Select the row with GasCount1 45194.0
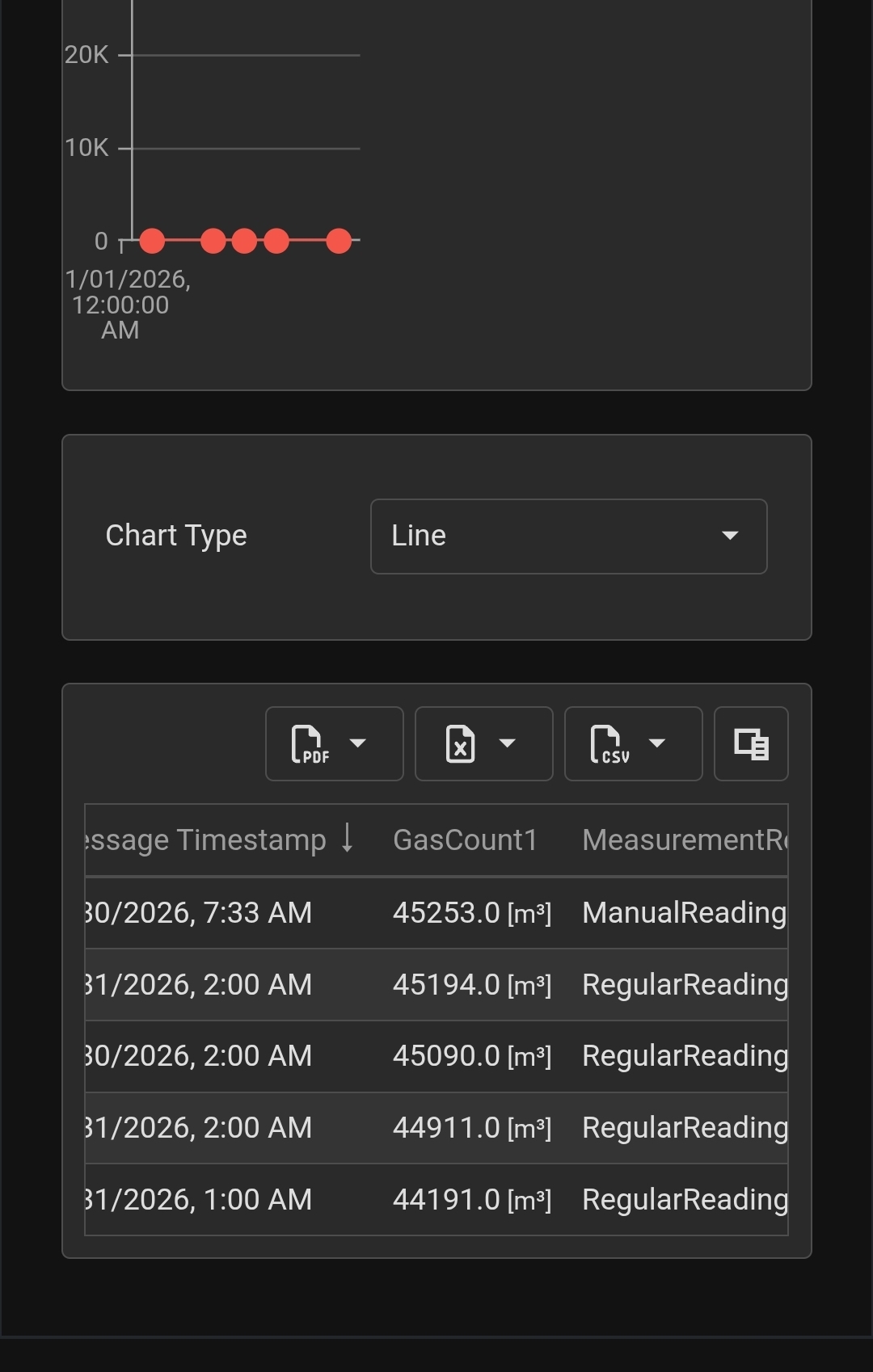The width and height of the screenshot is (873, 1372). pos(436,985)
